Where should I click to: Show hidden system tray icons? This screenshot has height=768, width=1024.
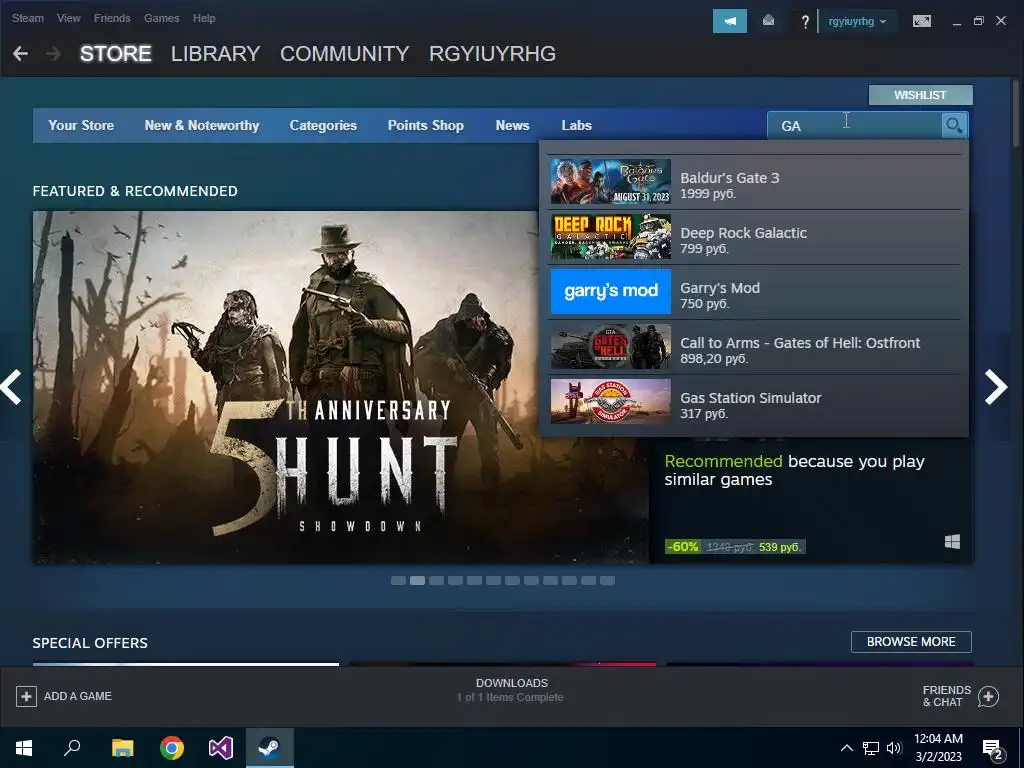846,748
